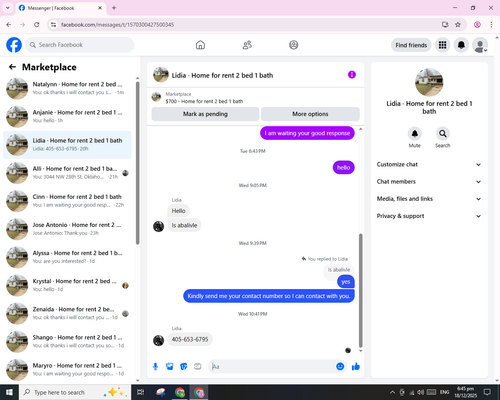Open the Windows Start menu

pos(9,392)
